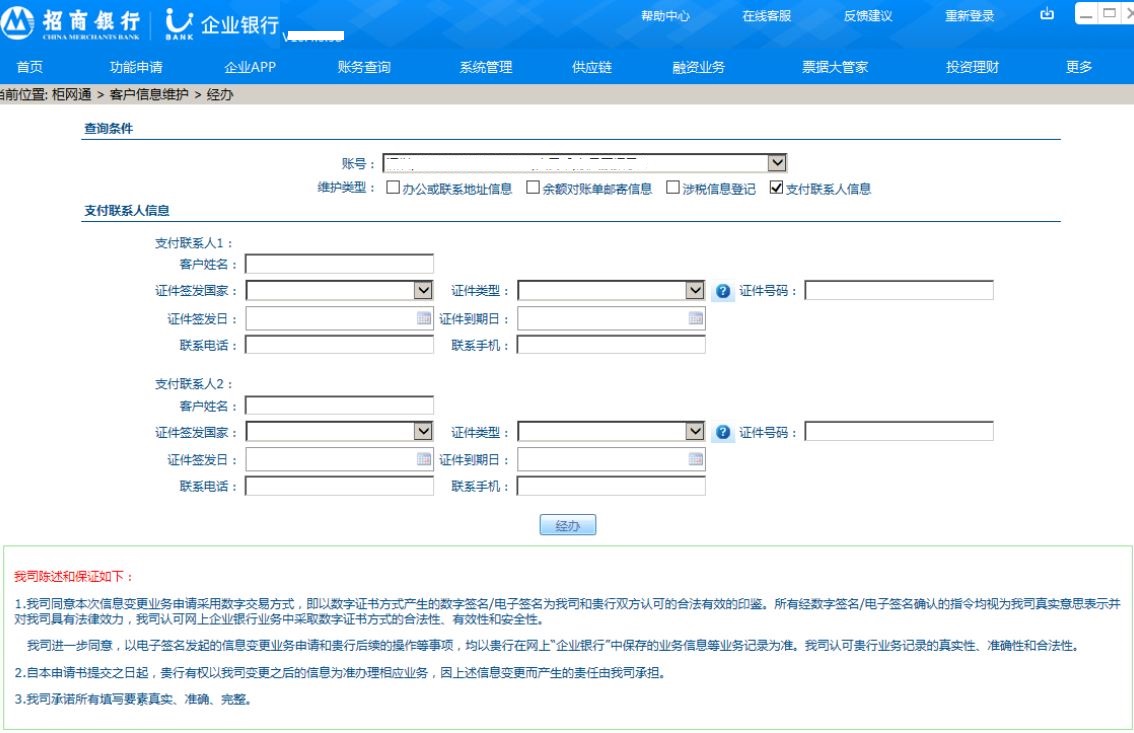Focus contact 2 联系手机 input field

(610, 486)
